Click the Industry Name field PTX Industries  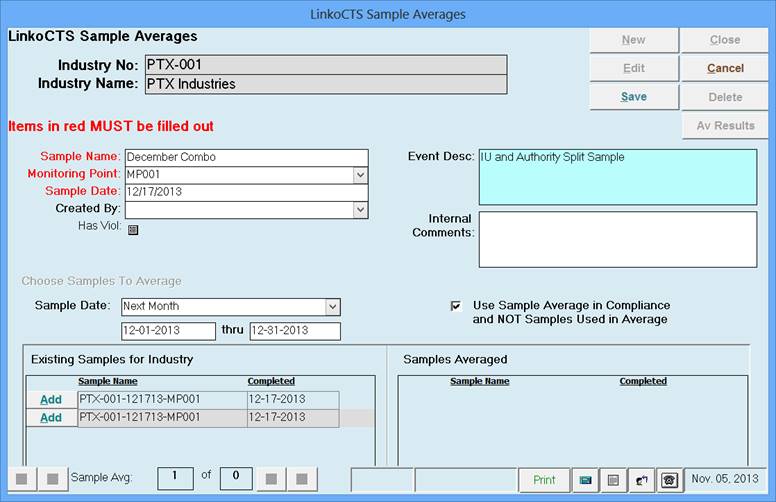pos(326,84)
